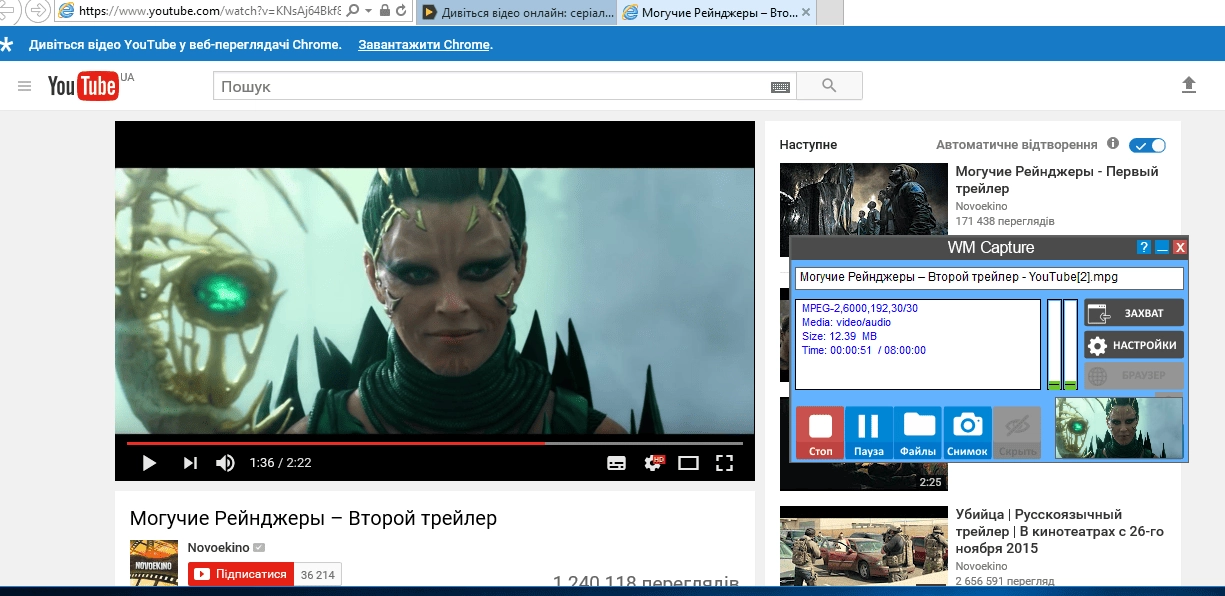Go to YouTube home via logo
The height and width of the screenshot is (596, 1225).
point(84,87)
